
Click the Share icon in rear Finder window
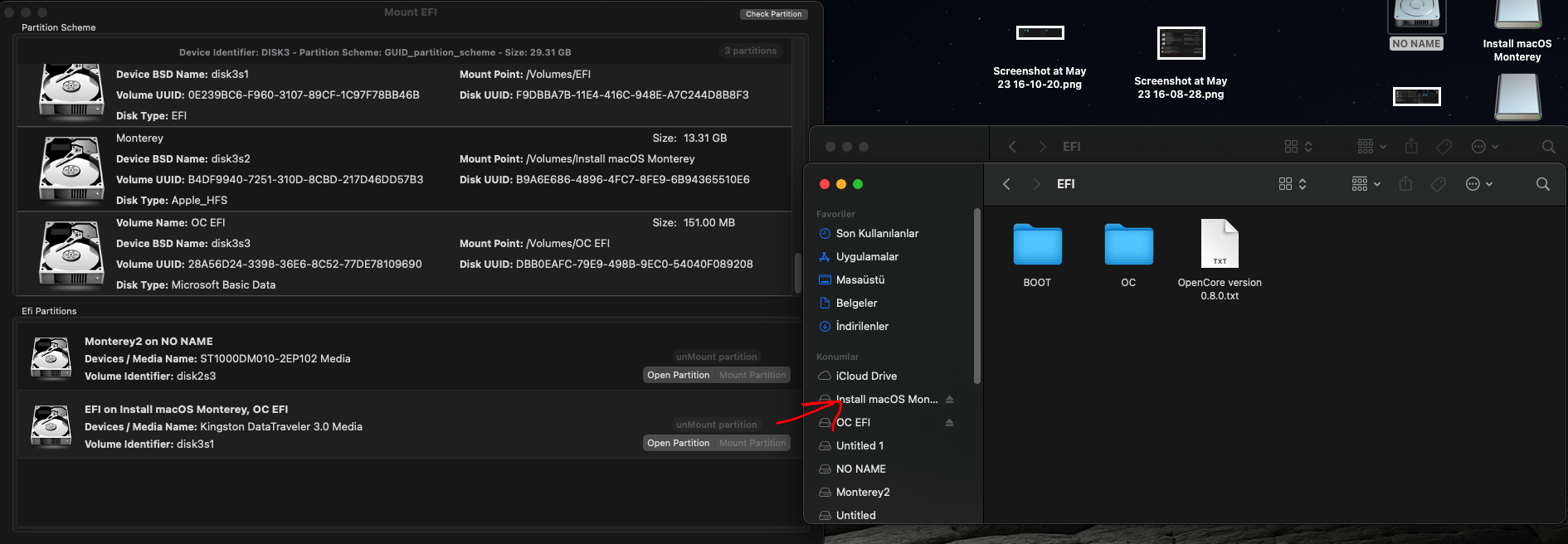click(1411, 146)
